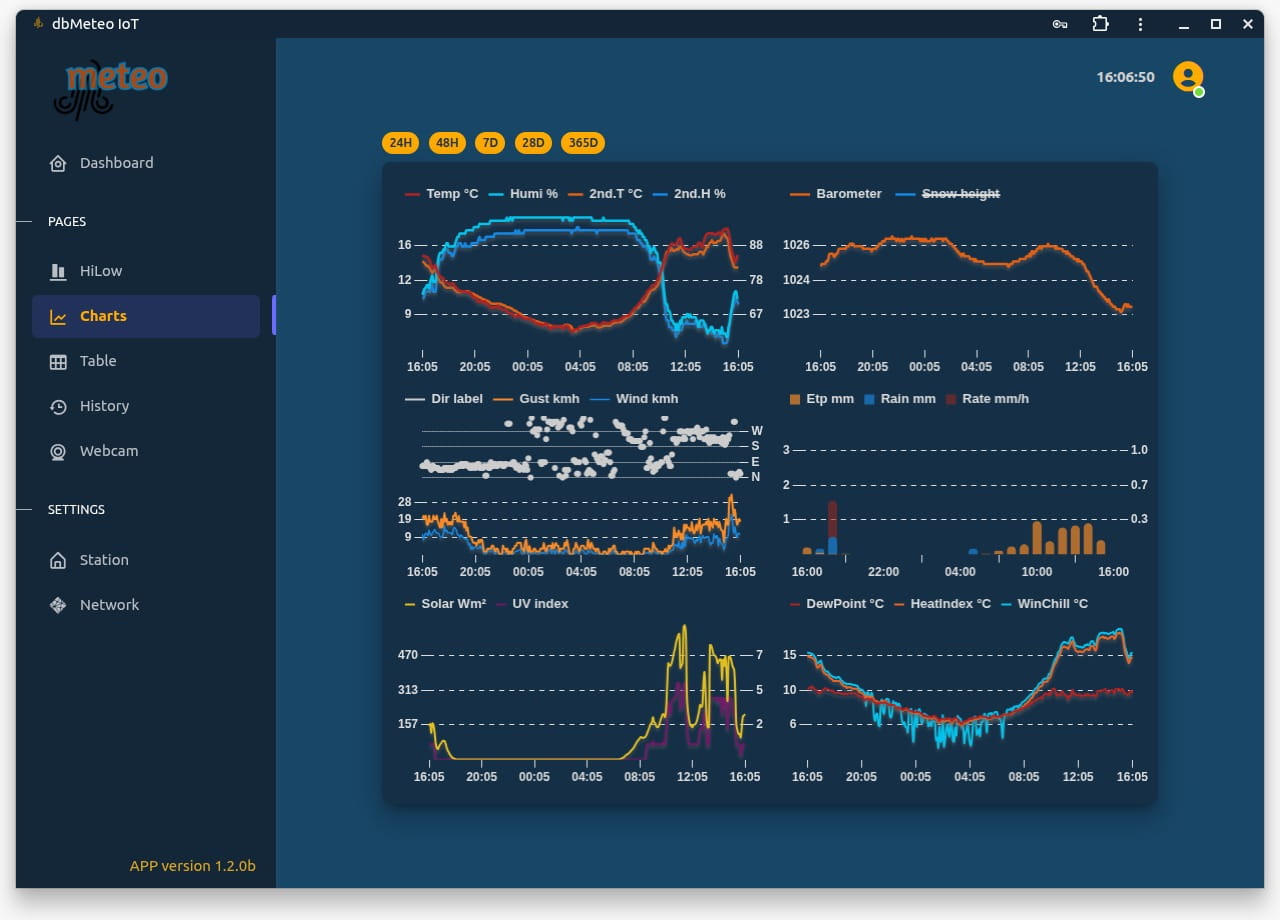Click the APP version 1.2.0b text
1280x920 pixels.
click(x=193, y=866)
